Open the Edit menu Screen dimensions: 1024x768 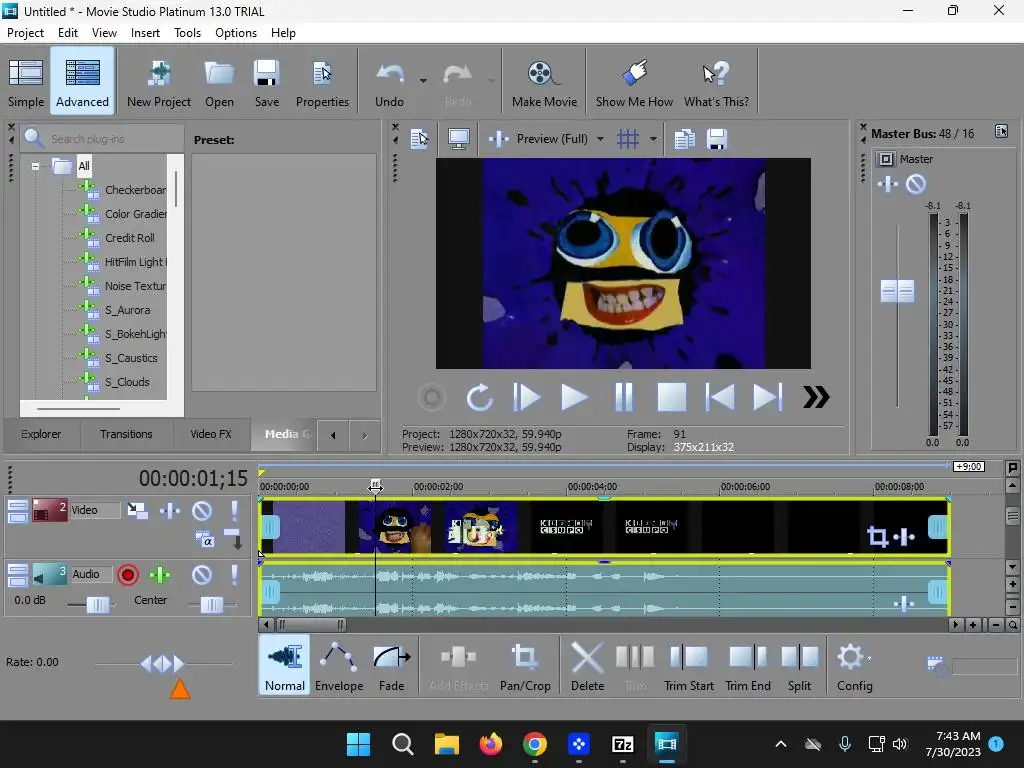pos(67,33)
